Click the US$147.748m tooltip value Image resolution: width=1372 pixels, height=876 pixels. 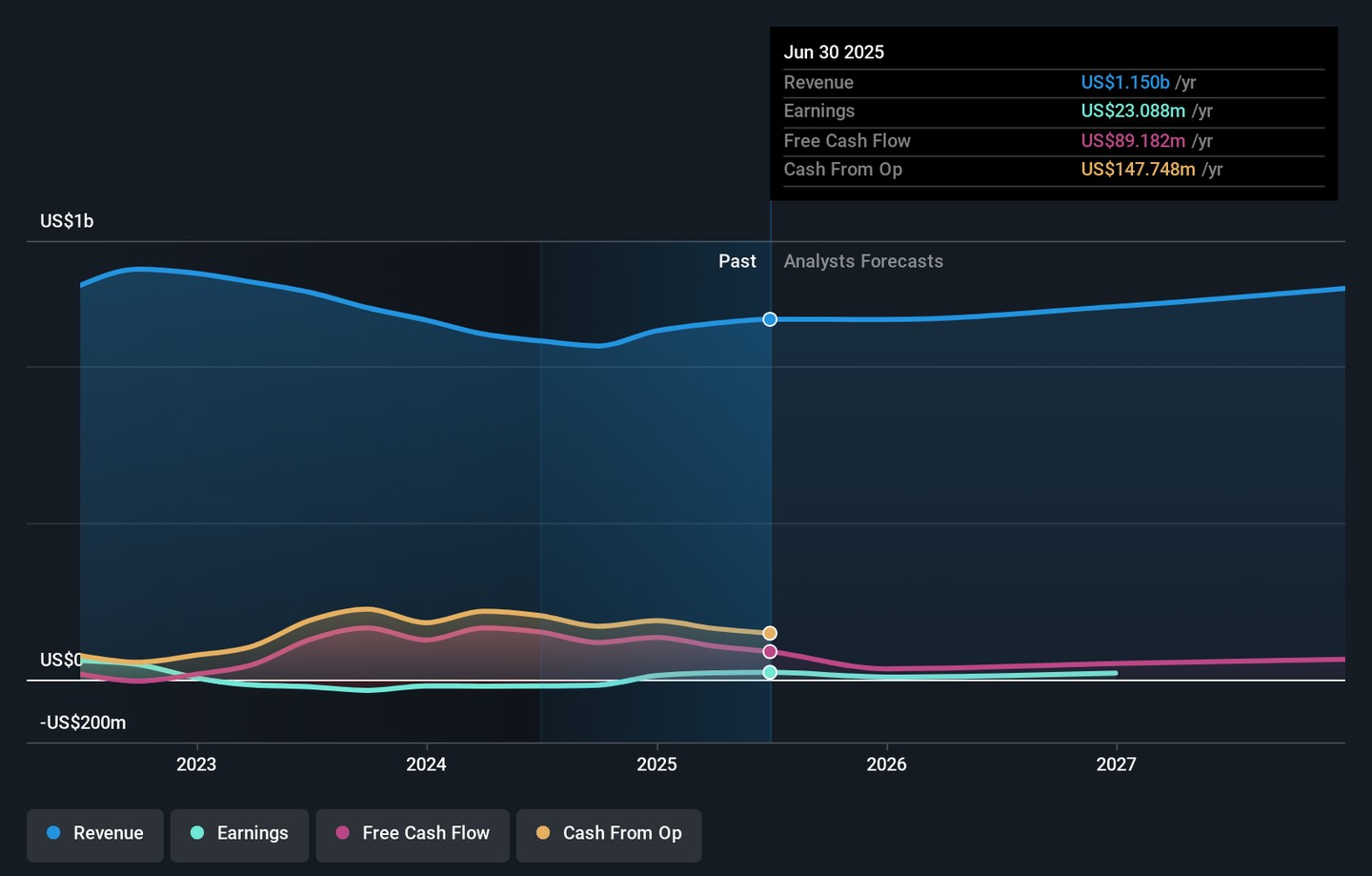[1138, 170]
